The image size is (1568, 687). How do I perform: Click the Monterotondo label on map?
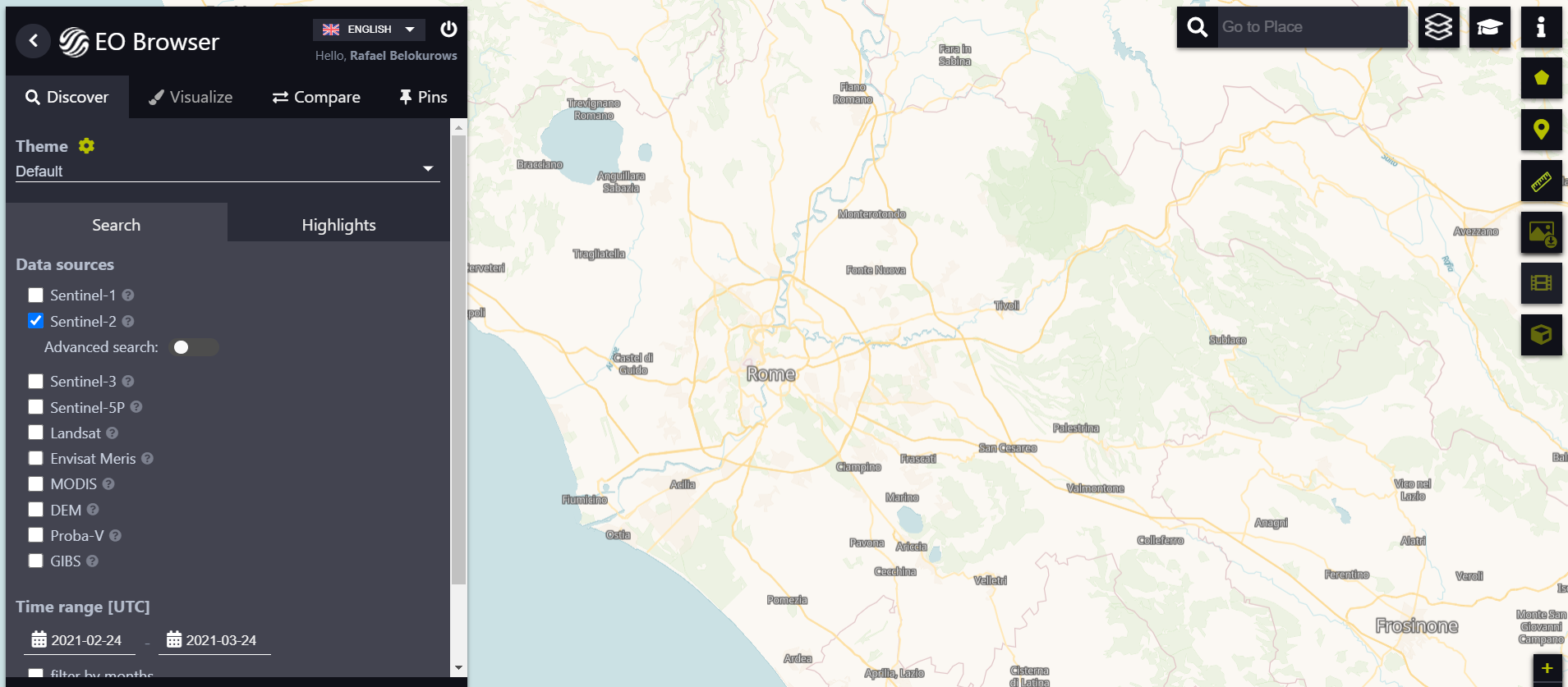pyautogui.click(x=871, y=214)
